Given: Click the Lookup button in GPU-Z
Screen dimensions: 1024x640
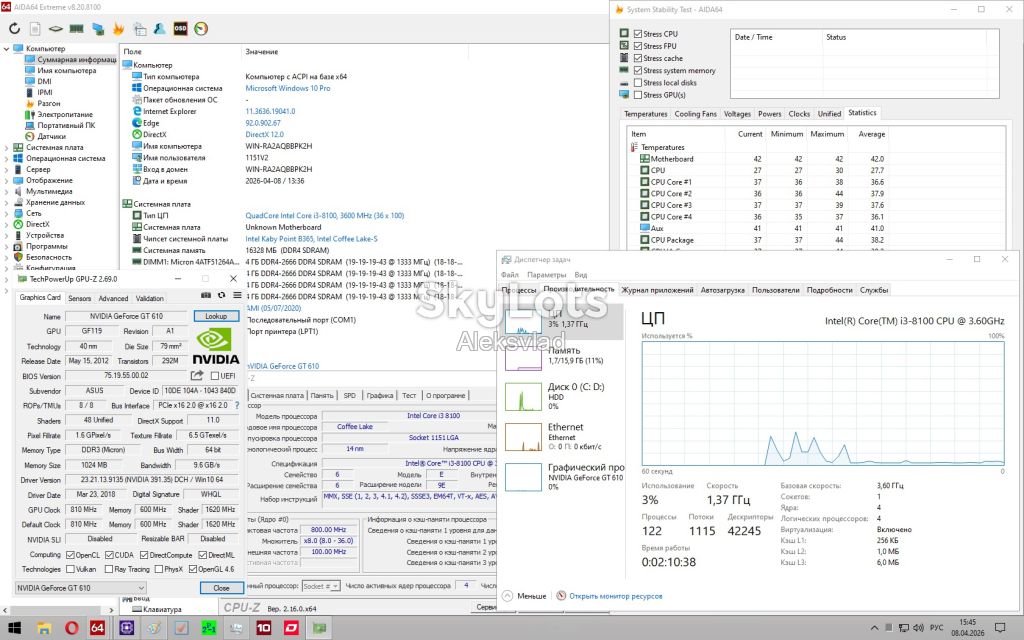Looking at the screenshot, I should point(216,316).
